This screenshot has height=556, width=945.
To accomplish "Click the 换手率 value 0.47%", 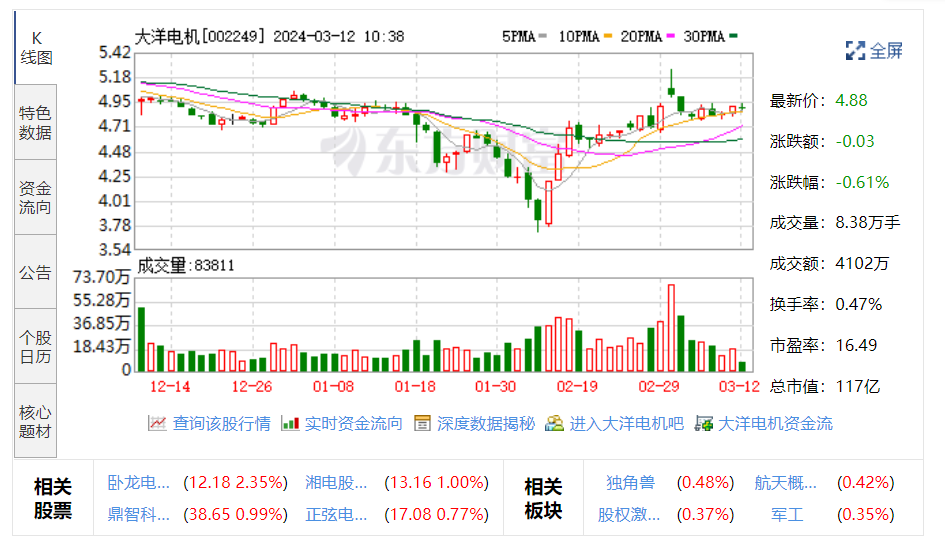I will point(859,304).
